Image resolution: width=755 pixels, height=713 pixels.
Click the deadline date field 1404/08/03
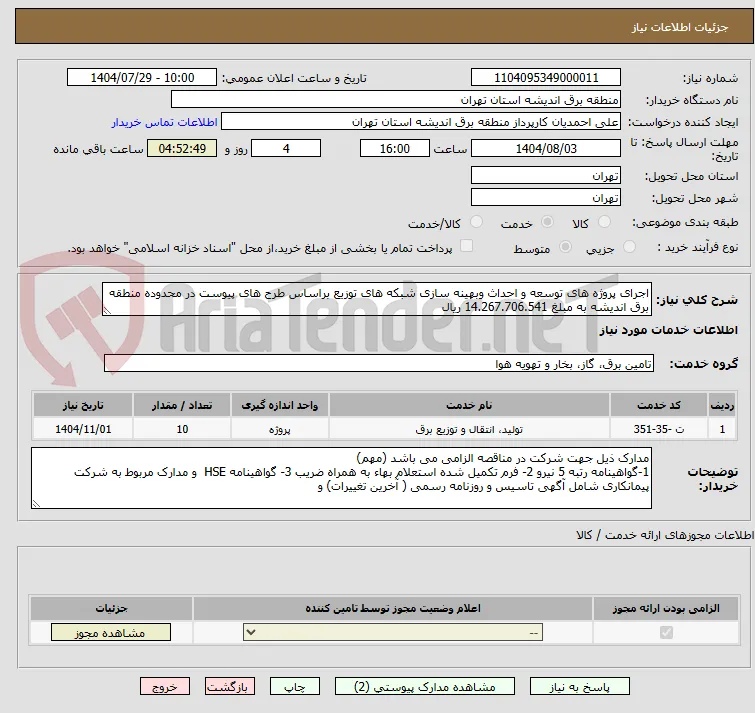[x=546, y=148]
